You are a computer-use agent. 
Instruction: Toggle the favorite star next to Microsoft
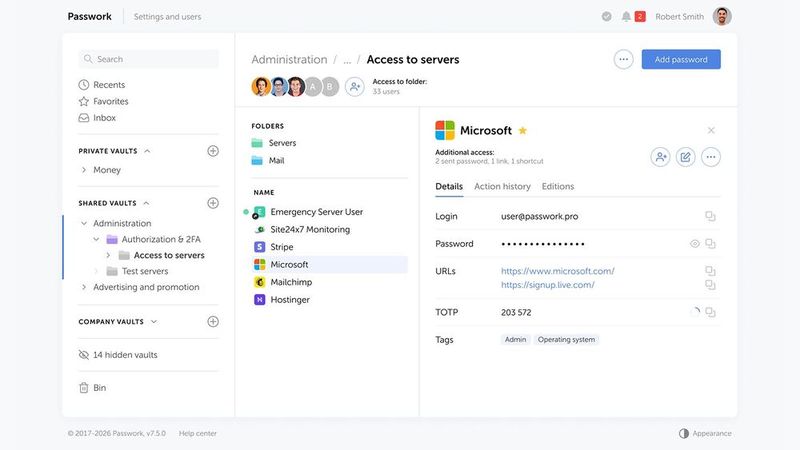click(522, 131)
